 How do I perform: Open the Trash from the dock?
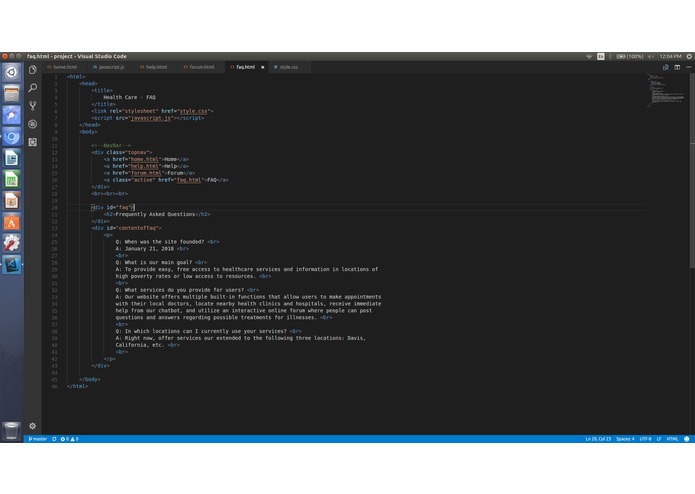click(12, 430)
